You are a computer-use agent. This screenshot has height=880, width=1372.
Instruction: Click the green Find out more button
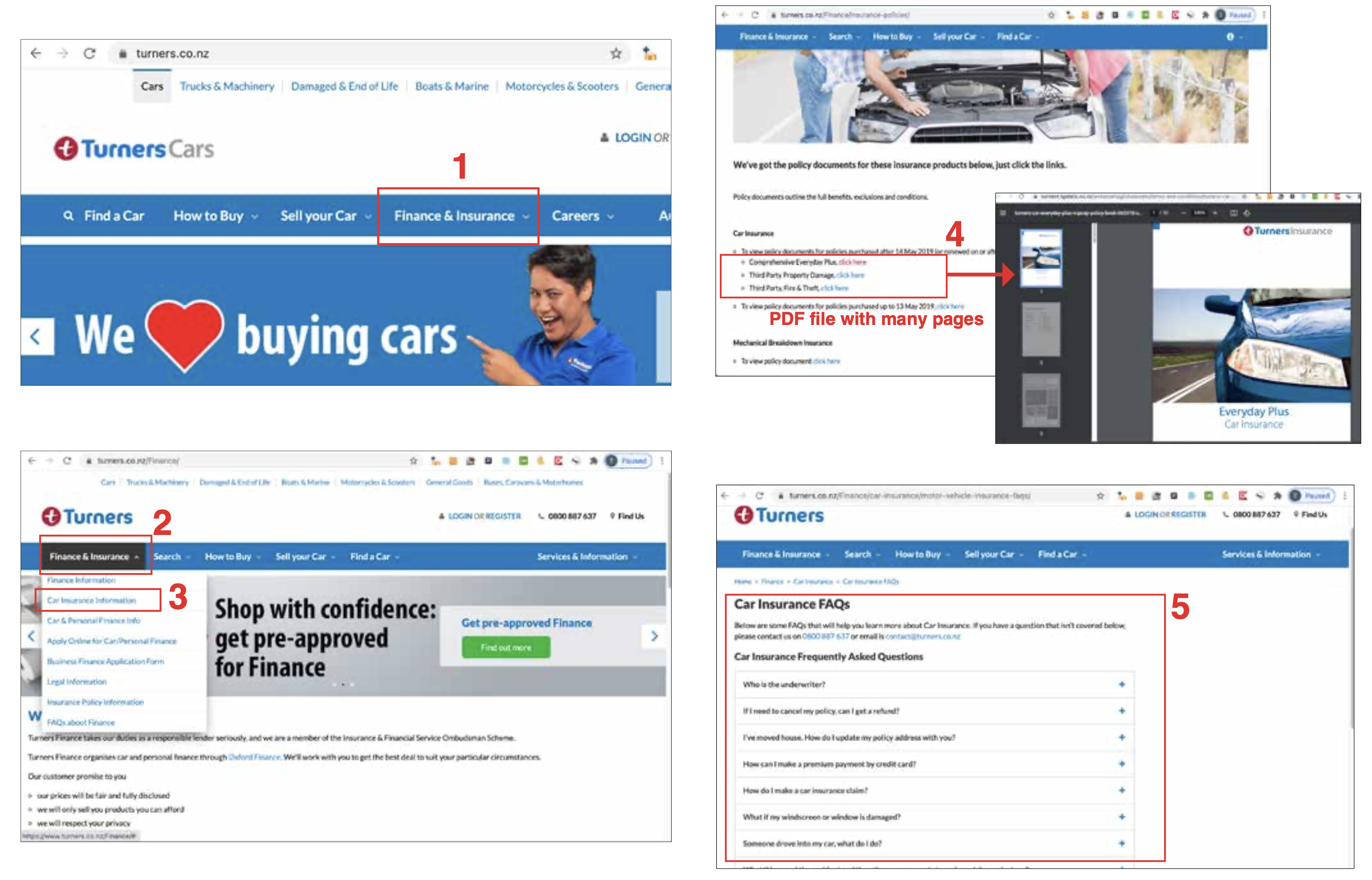pyautogui.click(x=505, y=647)
